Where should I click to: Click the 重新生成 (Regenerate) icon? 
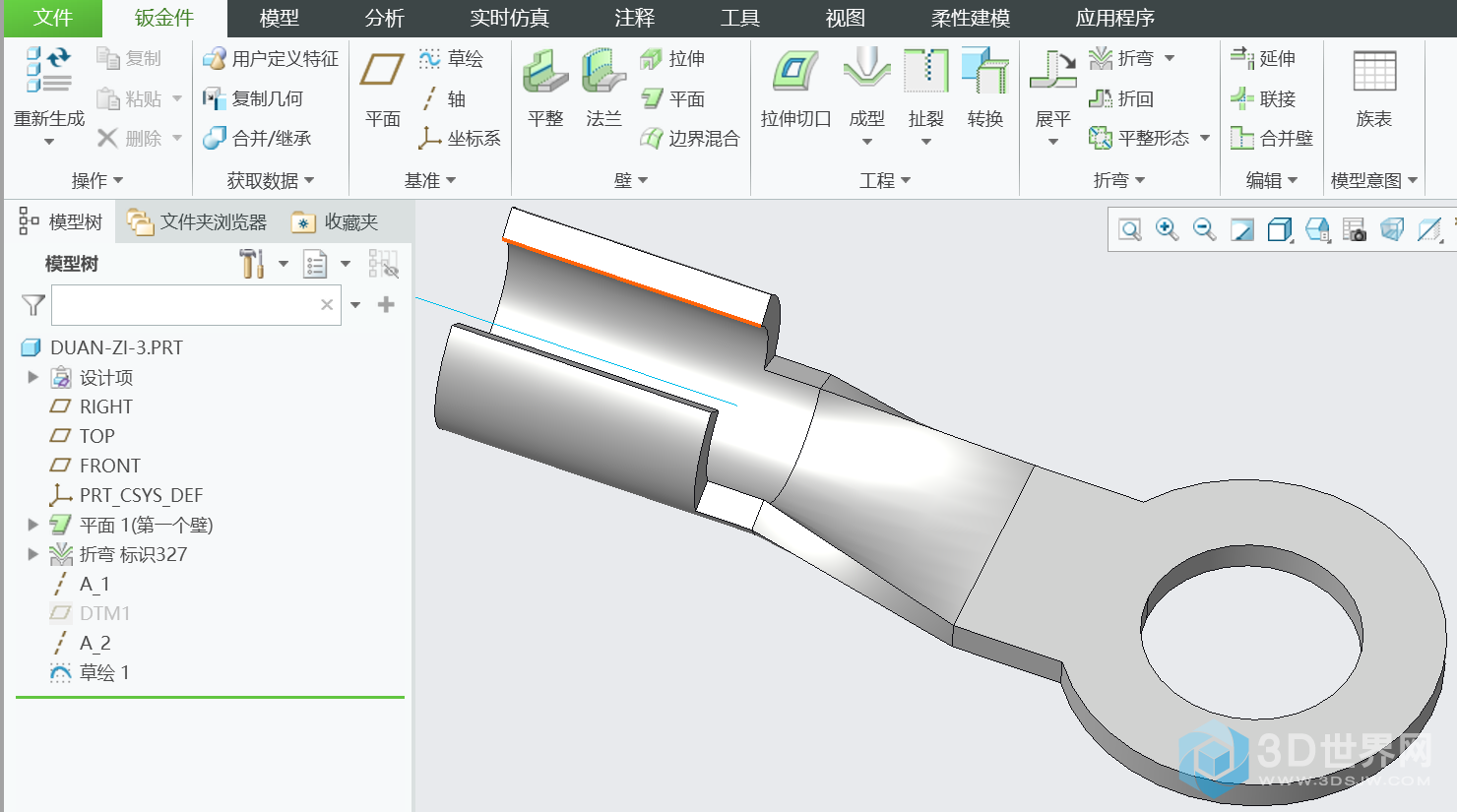pos(49,70)
